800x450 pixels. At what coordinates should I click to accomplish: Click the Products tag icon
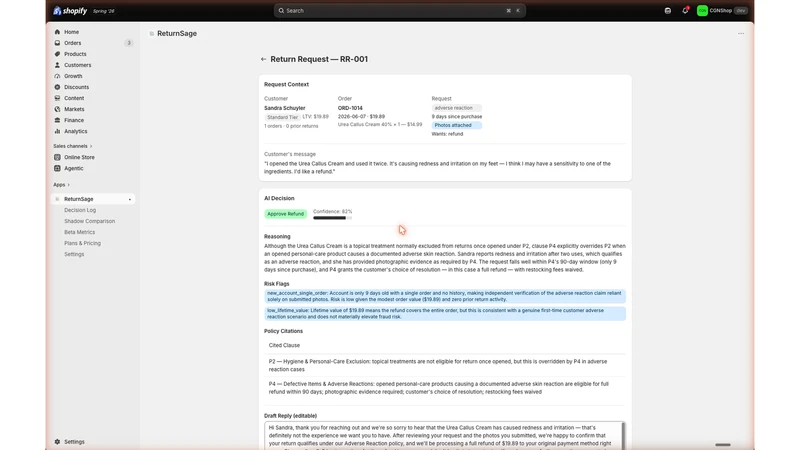57,54
